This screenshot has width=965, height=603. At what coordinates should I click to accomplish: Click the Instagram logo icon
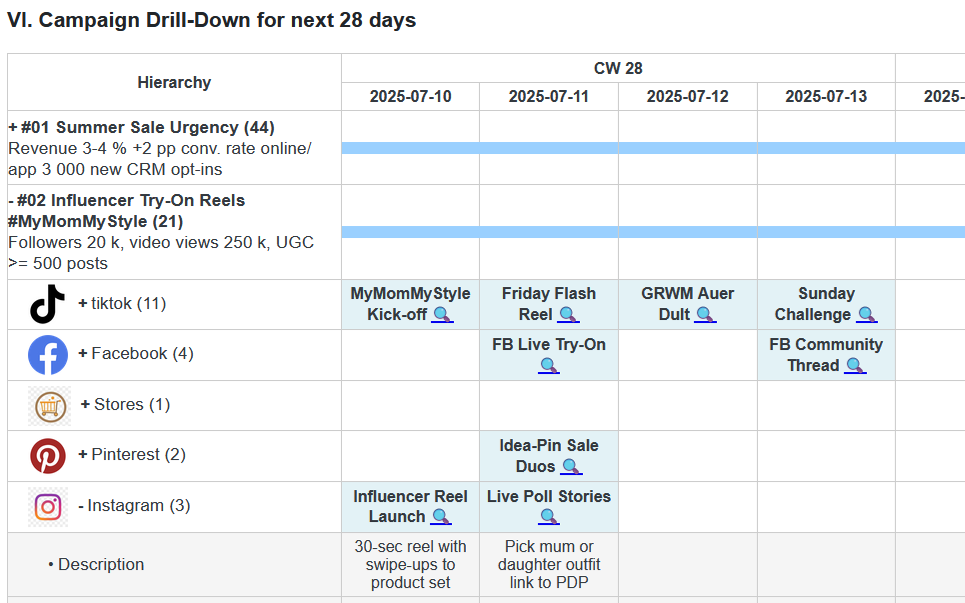[47, 506]
